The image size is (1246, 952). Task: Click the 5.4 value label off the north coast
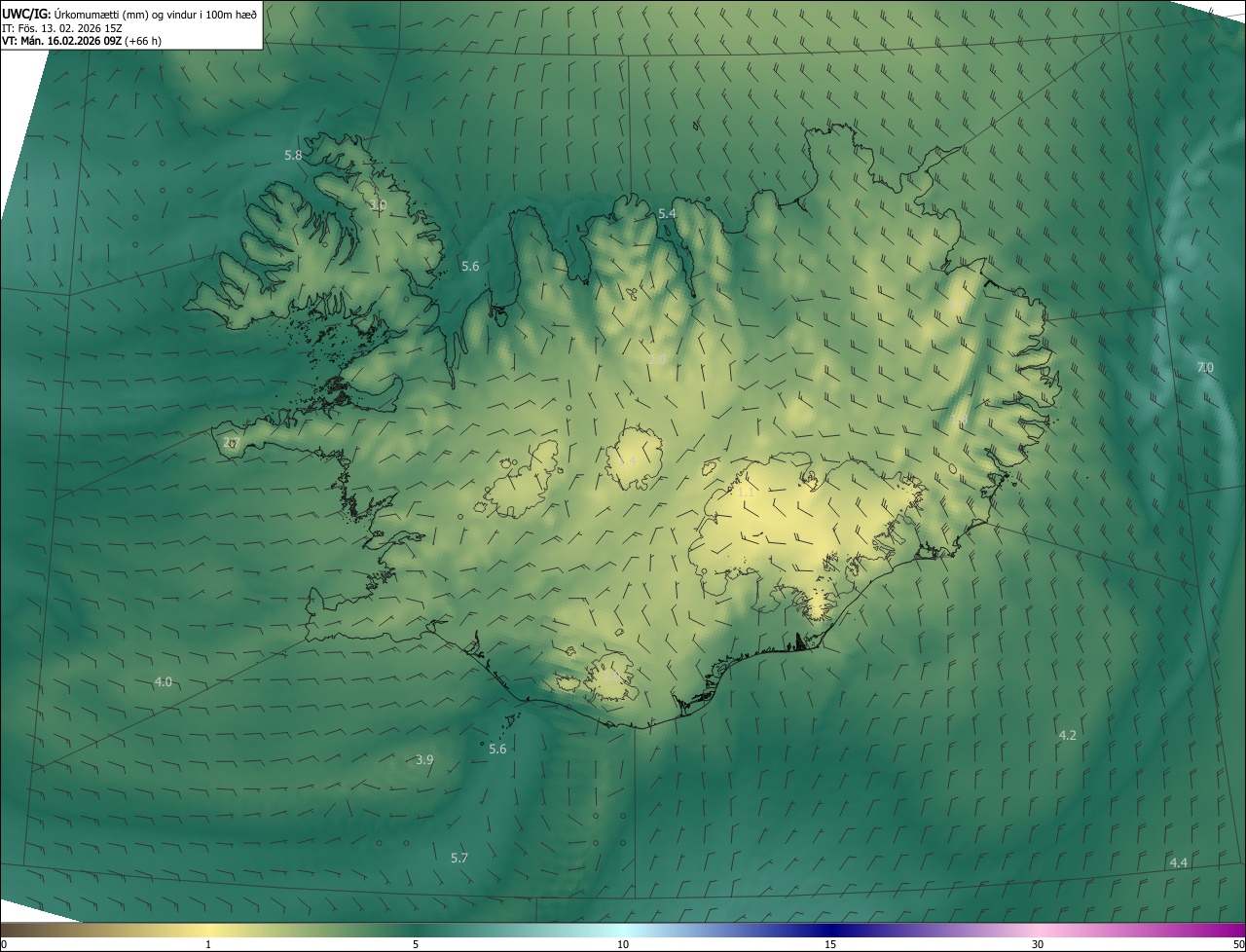[x=667, y=213]
